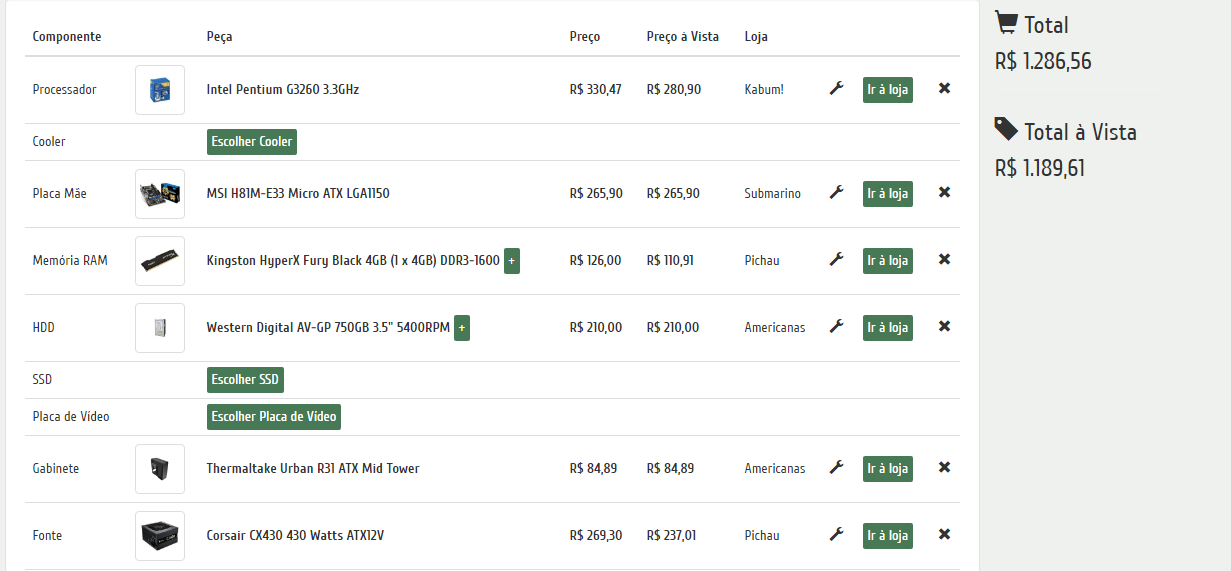Visit Americanas store for the Thermaltake case

888,469
